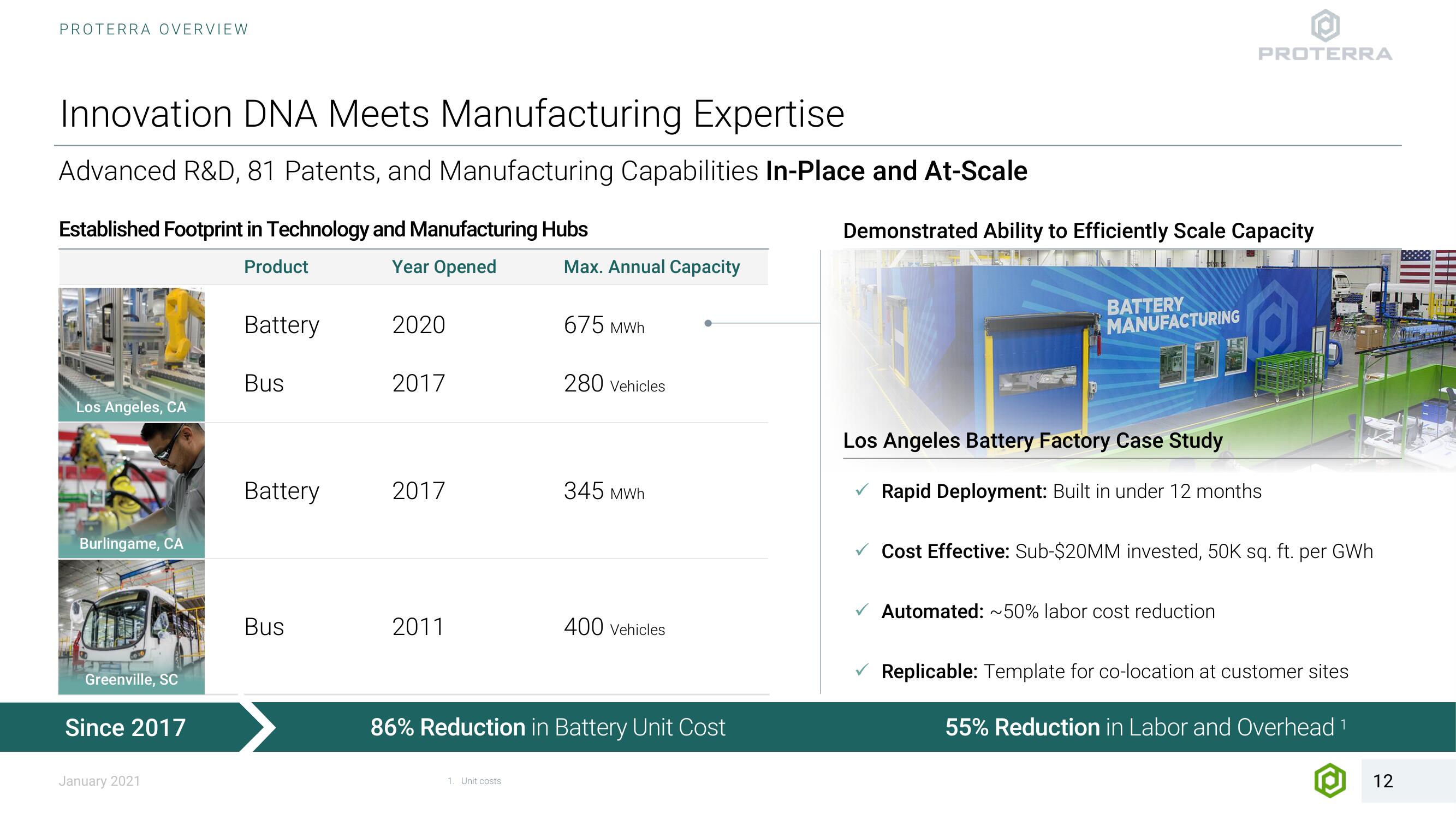The image size is (1456, 819).
Task: Click the 400 Vehicles capacity value
Action: [614, 627]
